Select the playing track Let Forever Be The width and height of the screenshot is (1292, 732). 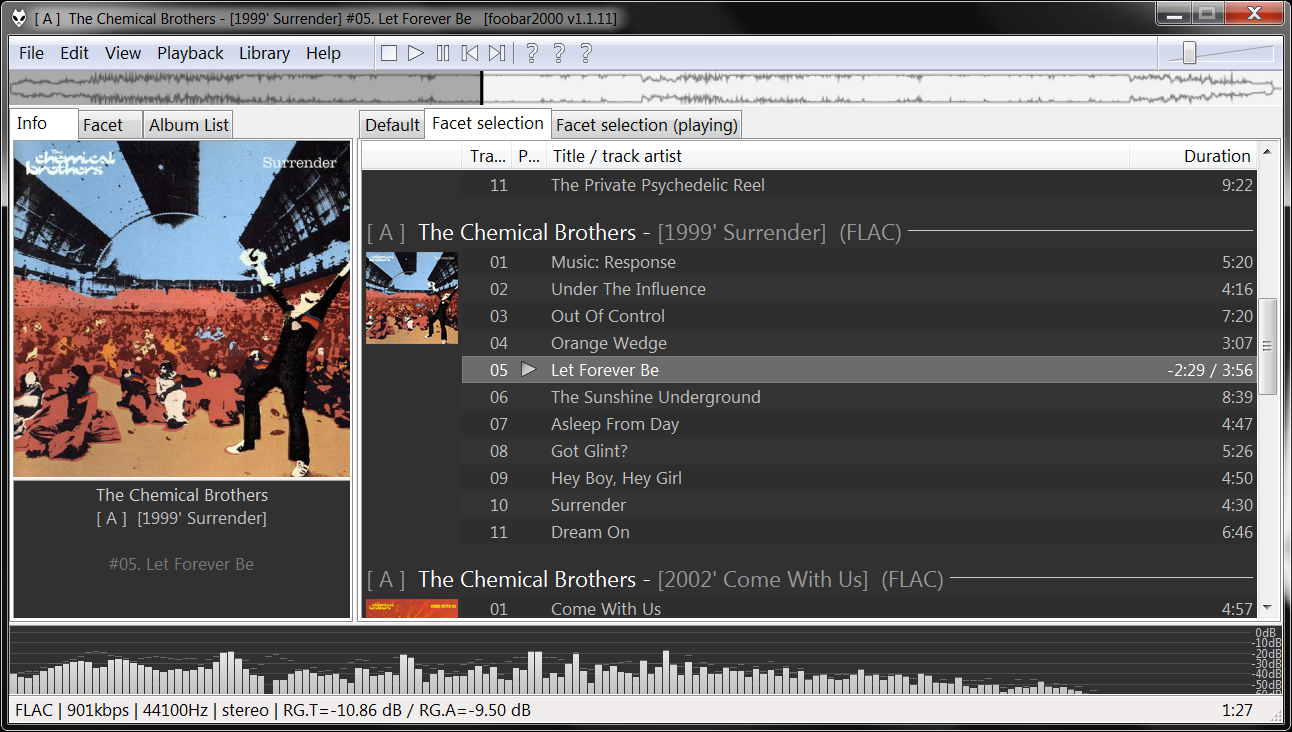tap(859, 370)
